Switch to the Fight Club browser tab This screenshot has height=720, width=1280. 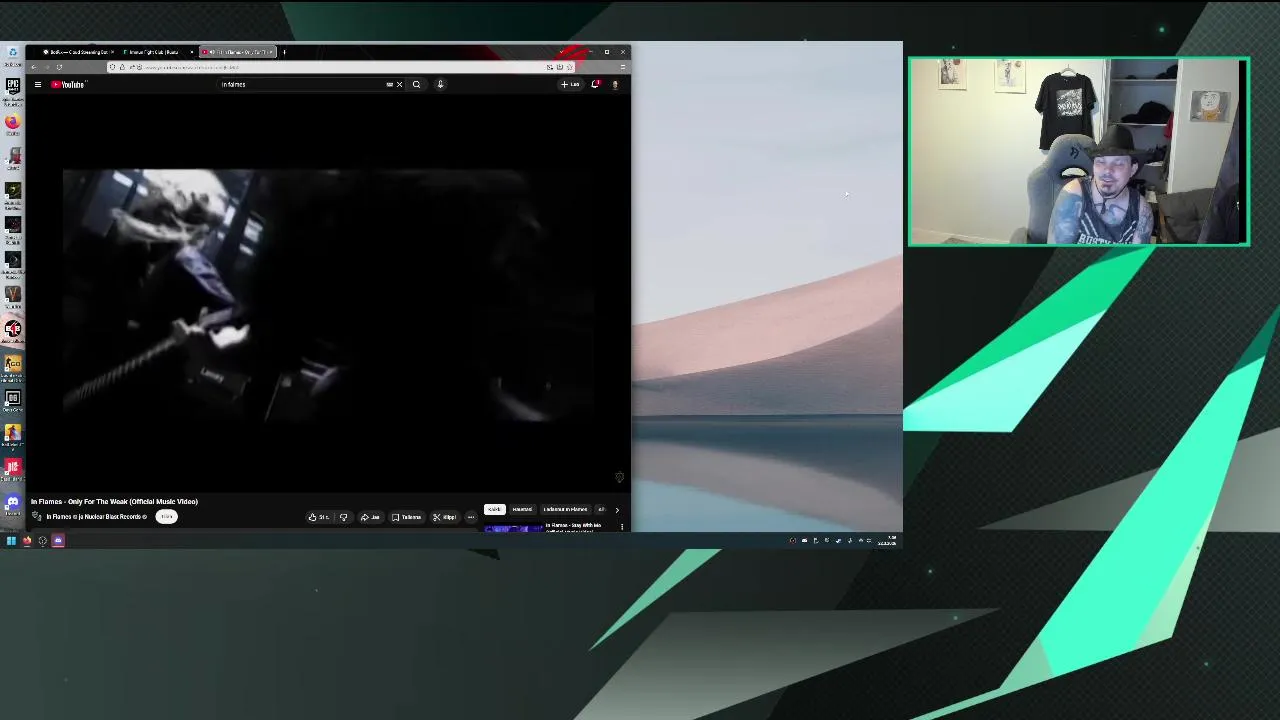[x=155, y=52]
